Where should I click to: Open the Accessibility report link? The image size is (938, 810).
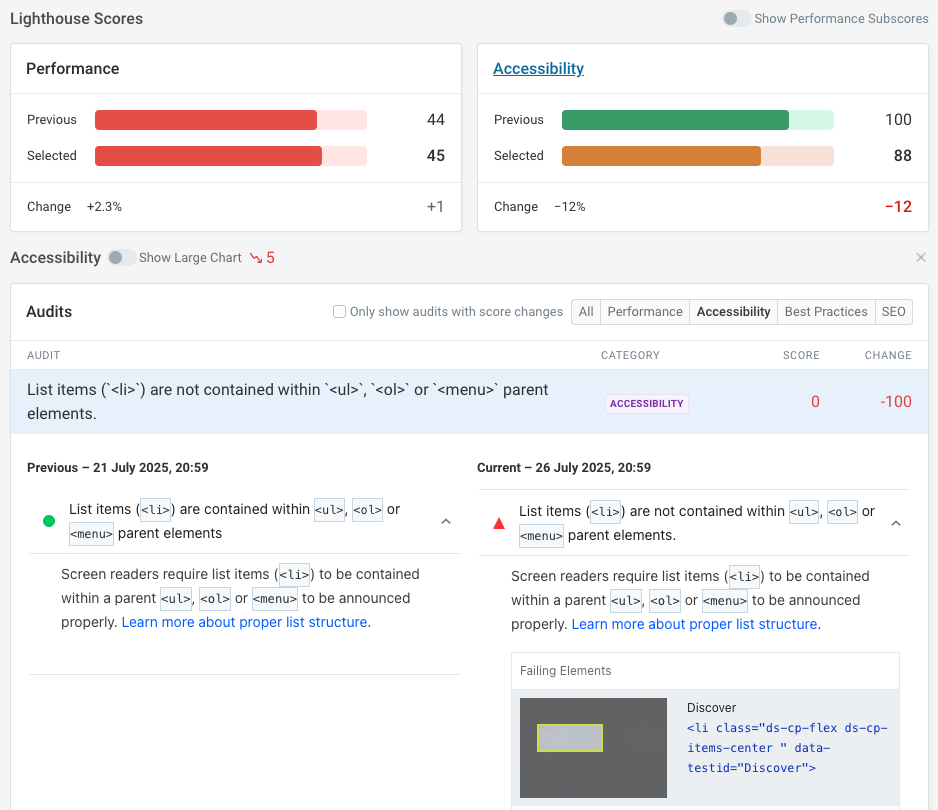pyautogui.click(x=538, y=68)
